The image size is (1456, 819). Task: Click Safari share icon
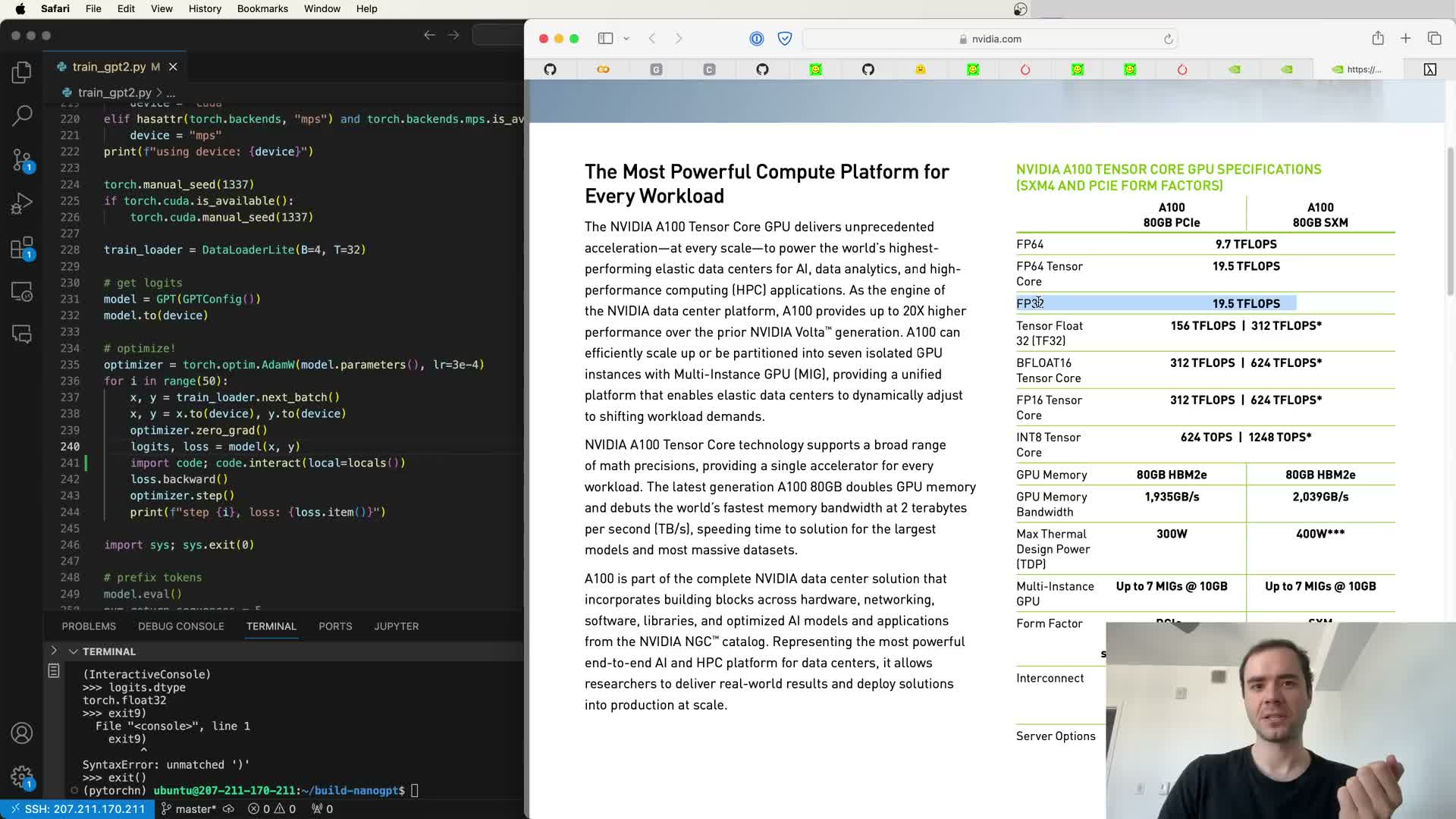pos(1378,39)
